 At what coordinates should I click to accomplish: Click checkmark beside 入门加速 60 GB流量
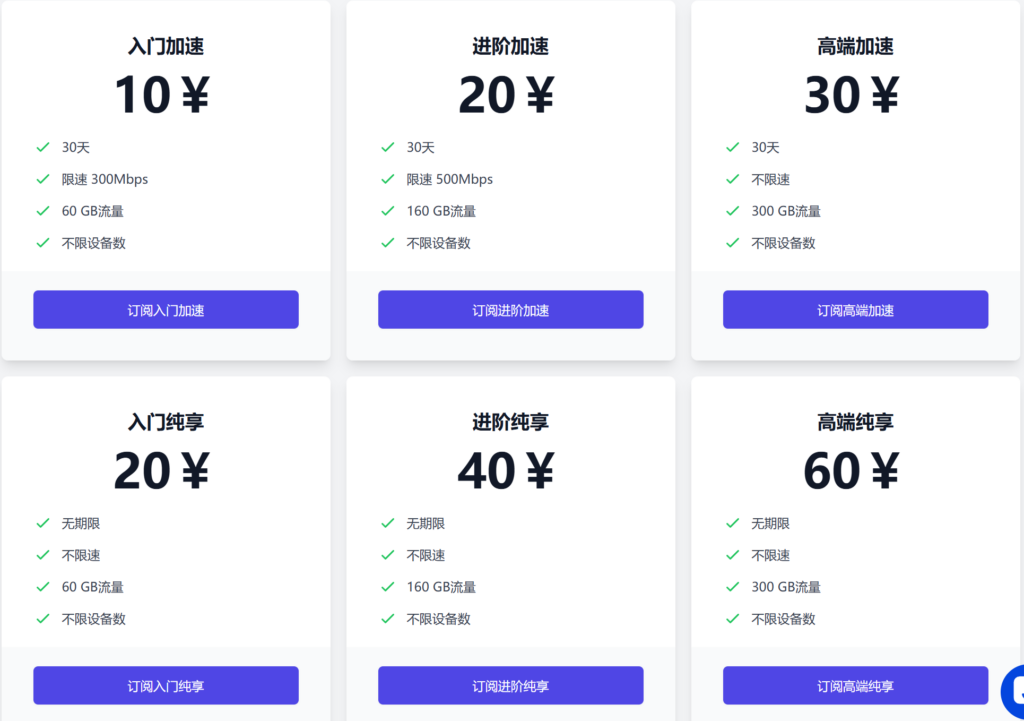(x=43, y=211)
